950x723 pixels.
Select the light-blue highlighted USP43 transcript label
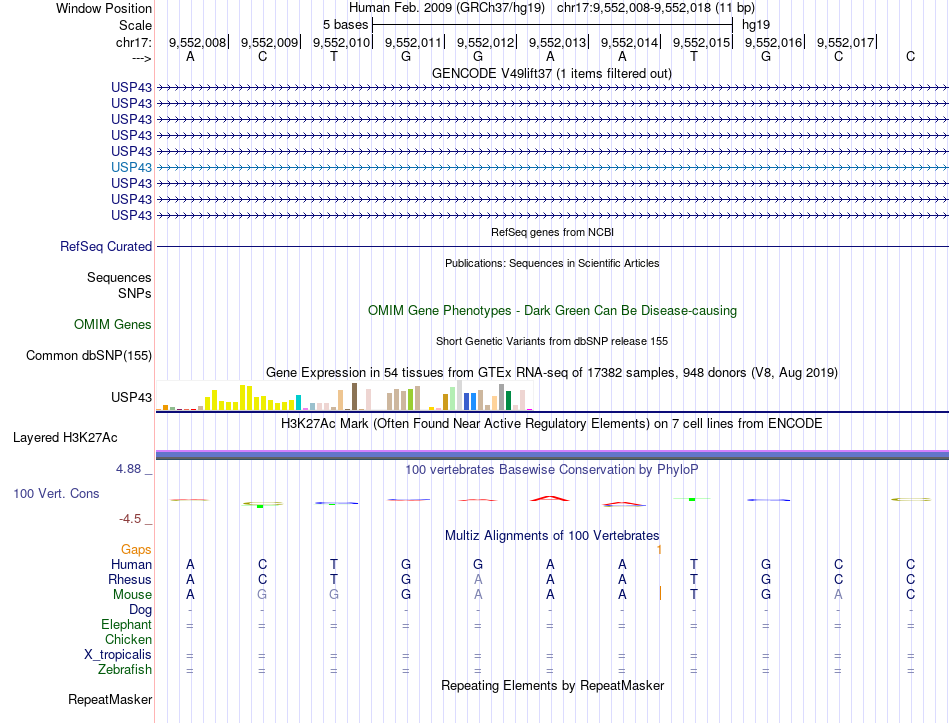[131, 167]
